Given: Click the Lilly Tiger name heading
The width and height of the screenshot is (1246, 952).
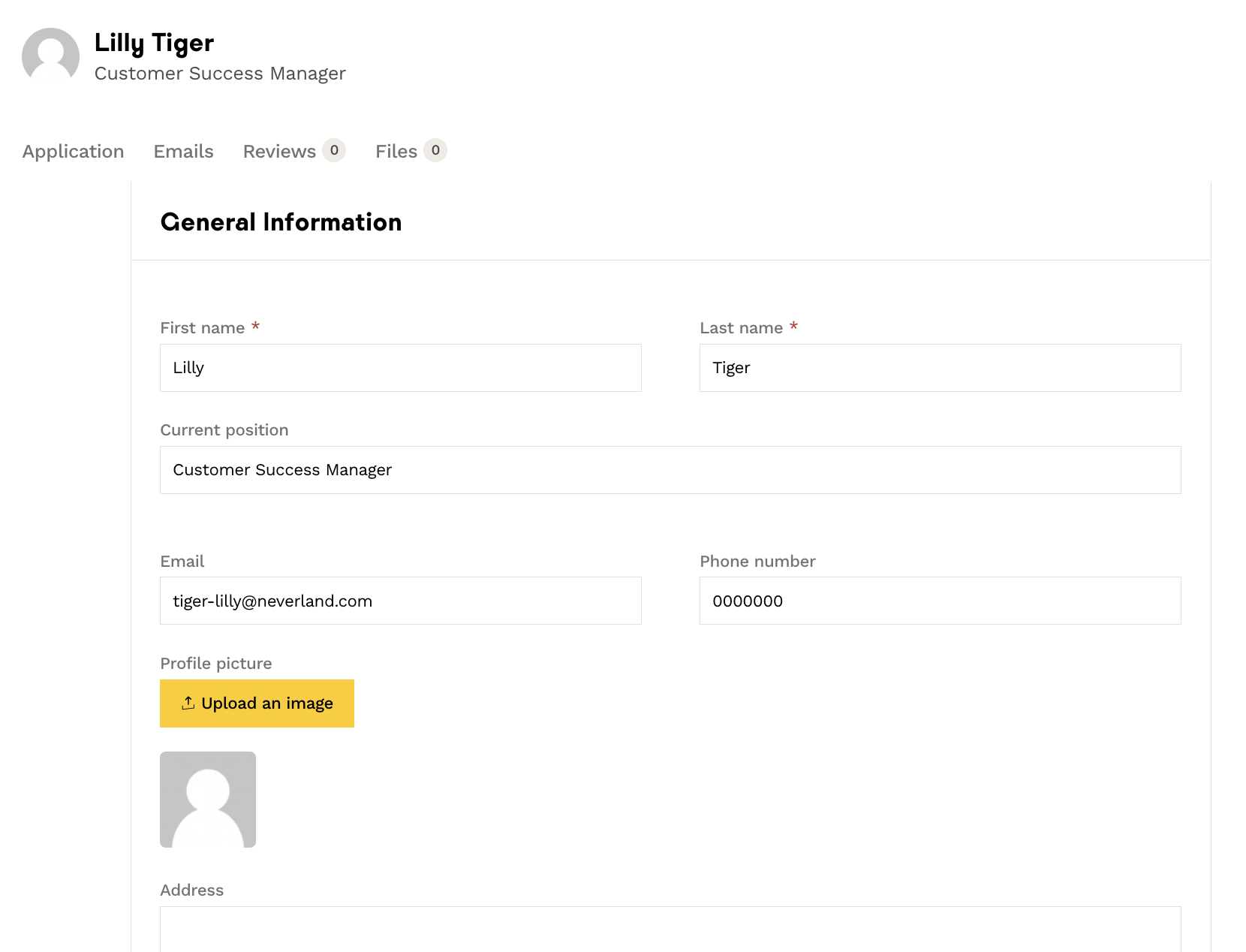Looking at the screenshot, I should click(154, 44).
